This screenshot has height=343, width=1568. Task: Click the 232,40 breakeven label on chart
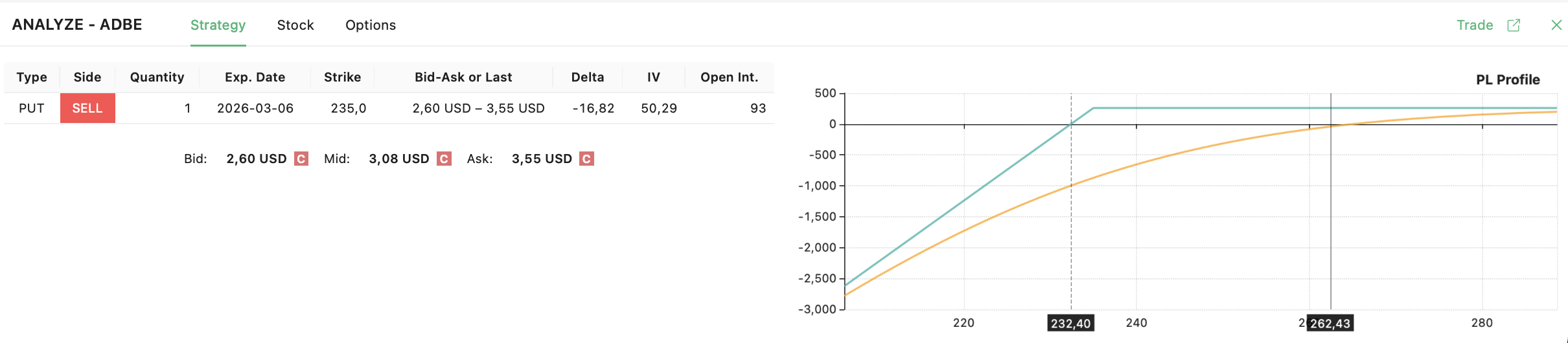pos(1070,324)
